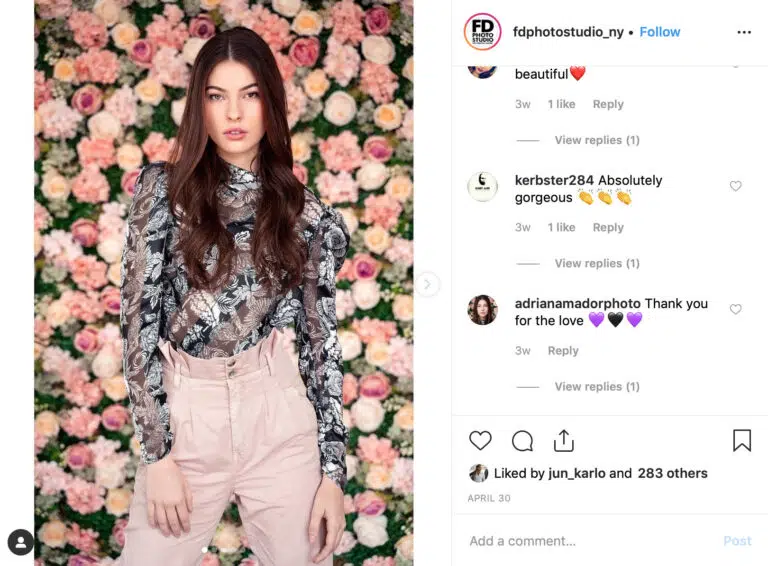Expand replies under the beautiful comment

click(597, 140)
